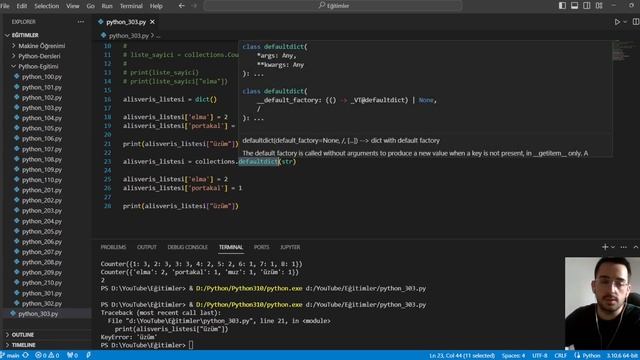
Task: Change UTF-8 file encoding
Action: (x=540, y=356)
